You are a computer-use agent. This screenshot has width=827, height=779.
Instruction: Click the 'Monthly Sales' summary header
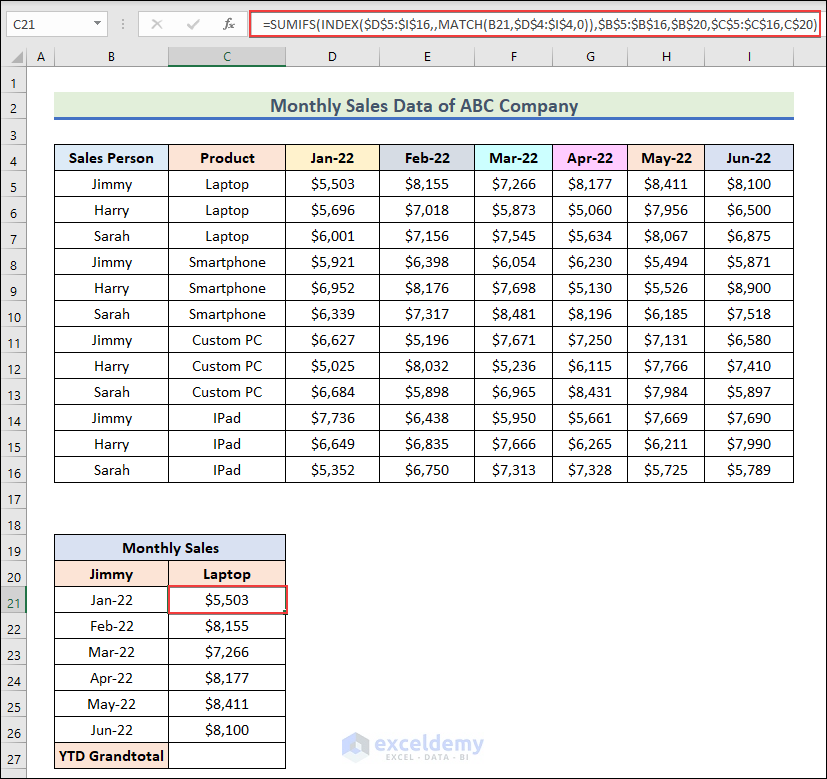pyautogui.click(x=170, y=548)
